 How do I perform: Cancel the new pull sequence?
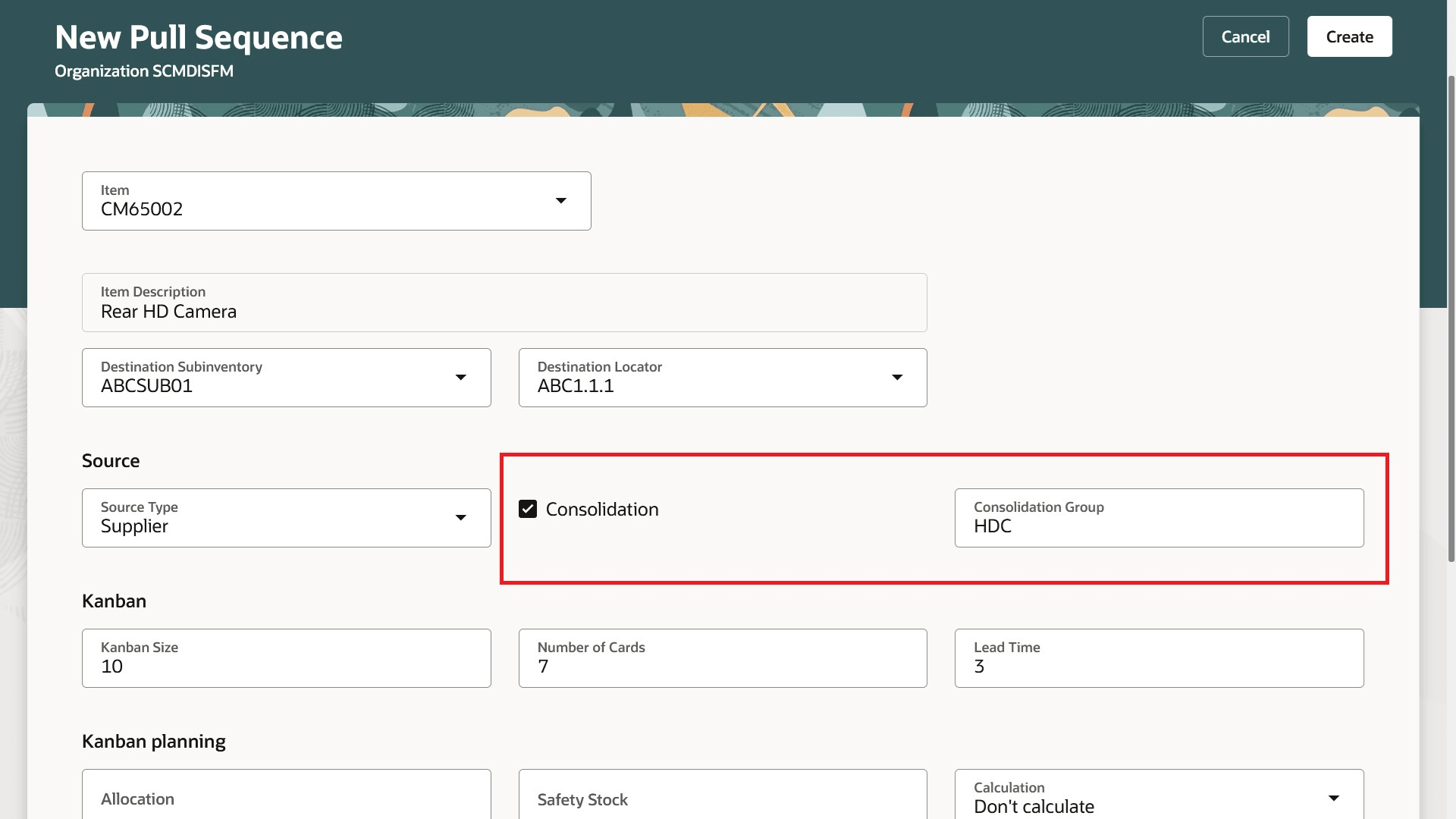coord(1245,36)
